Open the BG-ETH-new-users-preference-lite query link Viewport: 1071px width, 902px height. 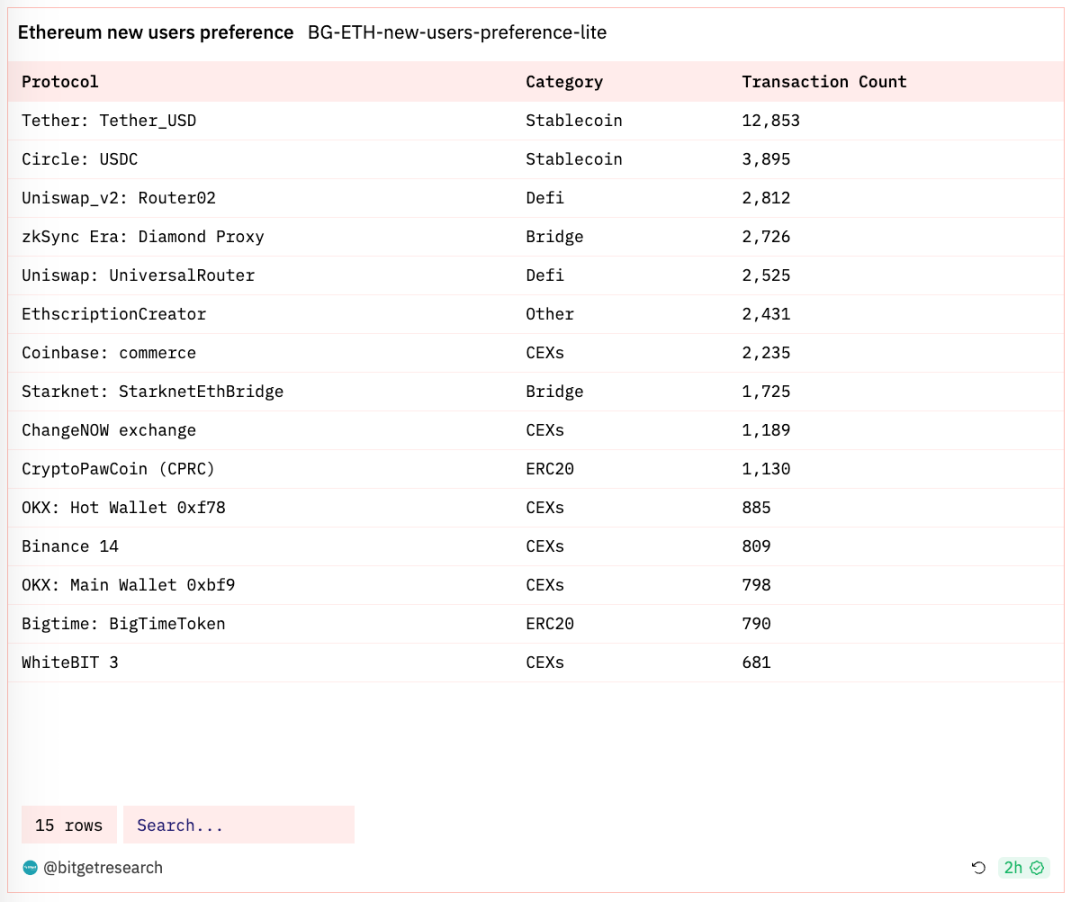[456, 32]
